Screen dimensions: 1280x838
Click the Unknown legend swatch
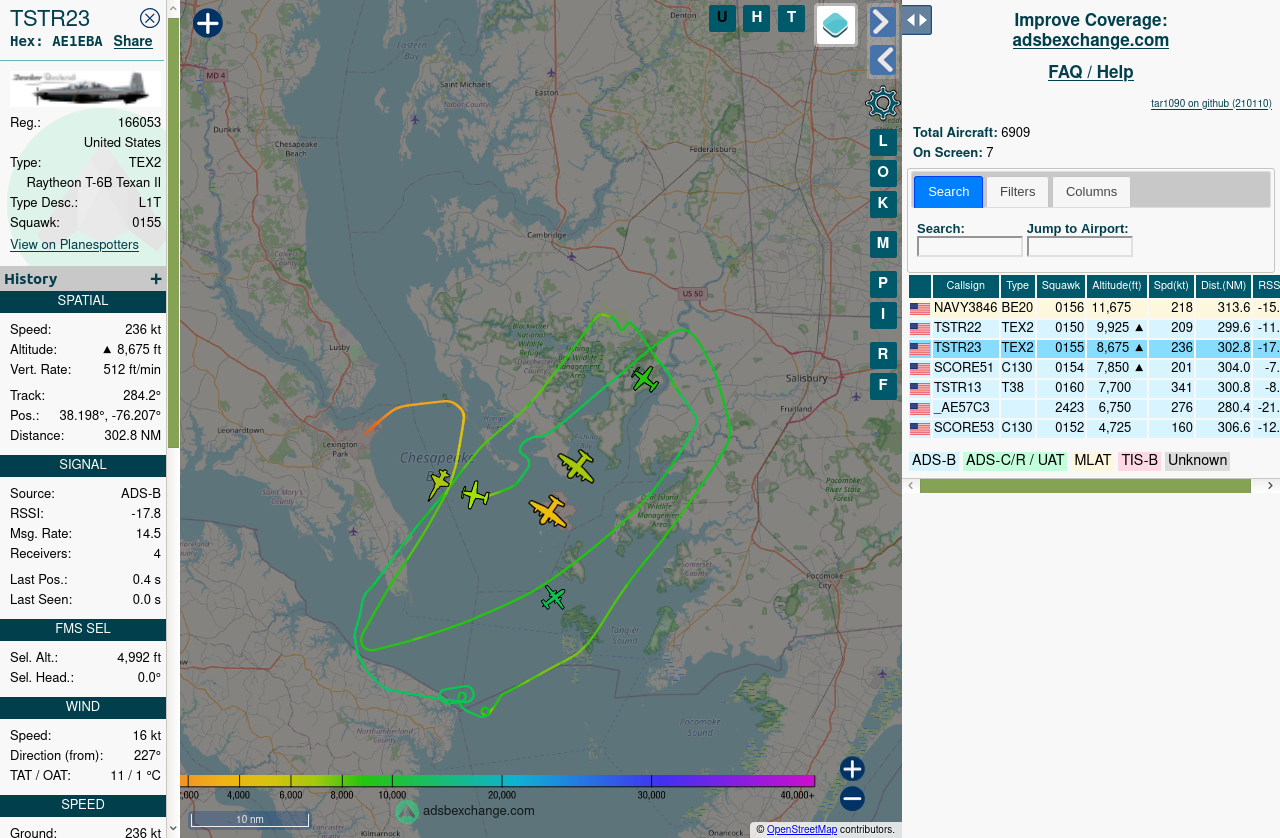click(x=1197, y=461)
